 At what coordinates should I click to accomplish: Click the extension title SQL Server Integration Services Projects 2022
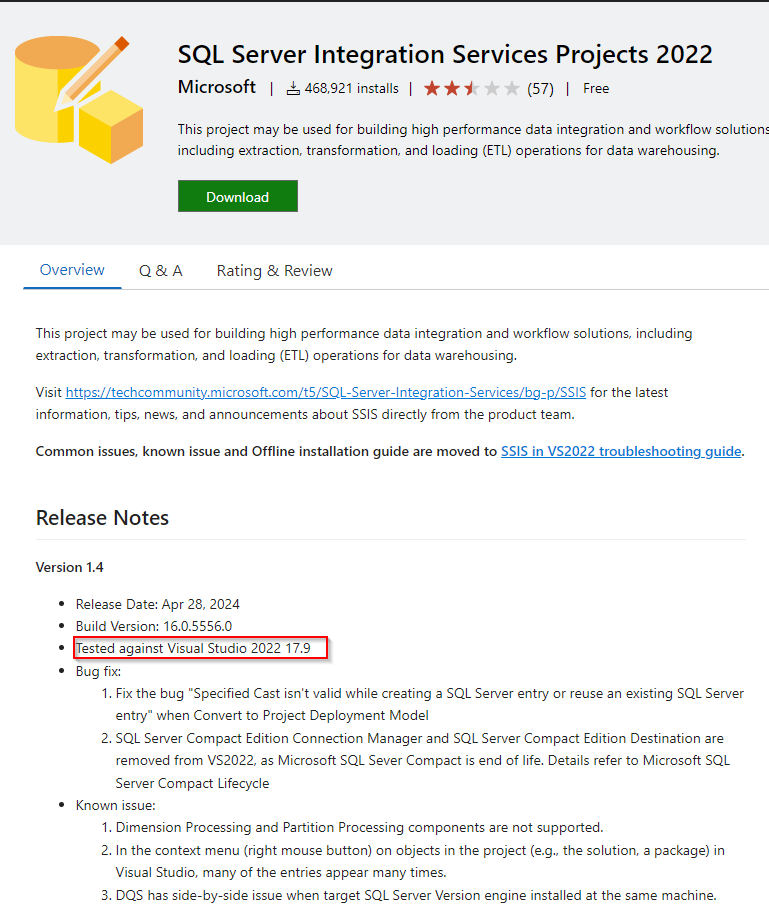tap(444, 54)
